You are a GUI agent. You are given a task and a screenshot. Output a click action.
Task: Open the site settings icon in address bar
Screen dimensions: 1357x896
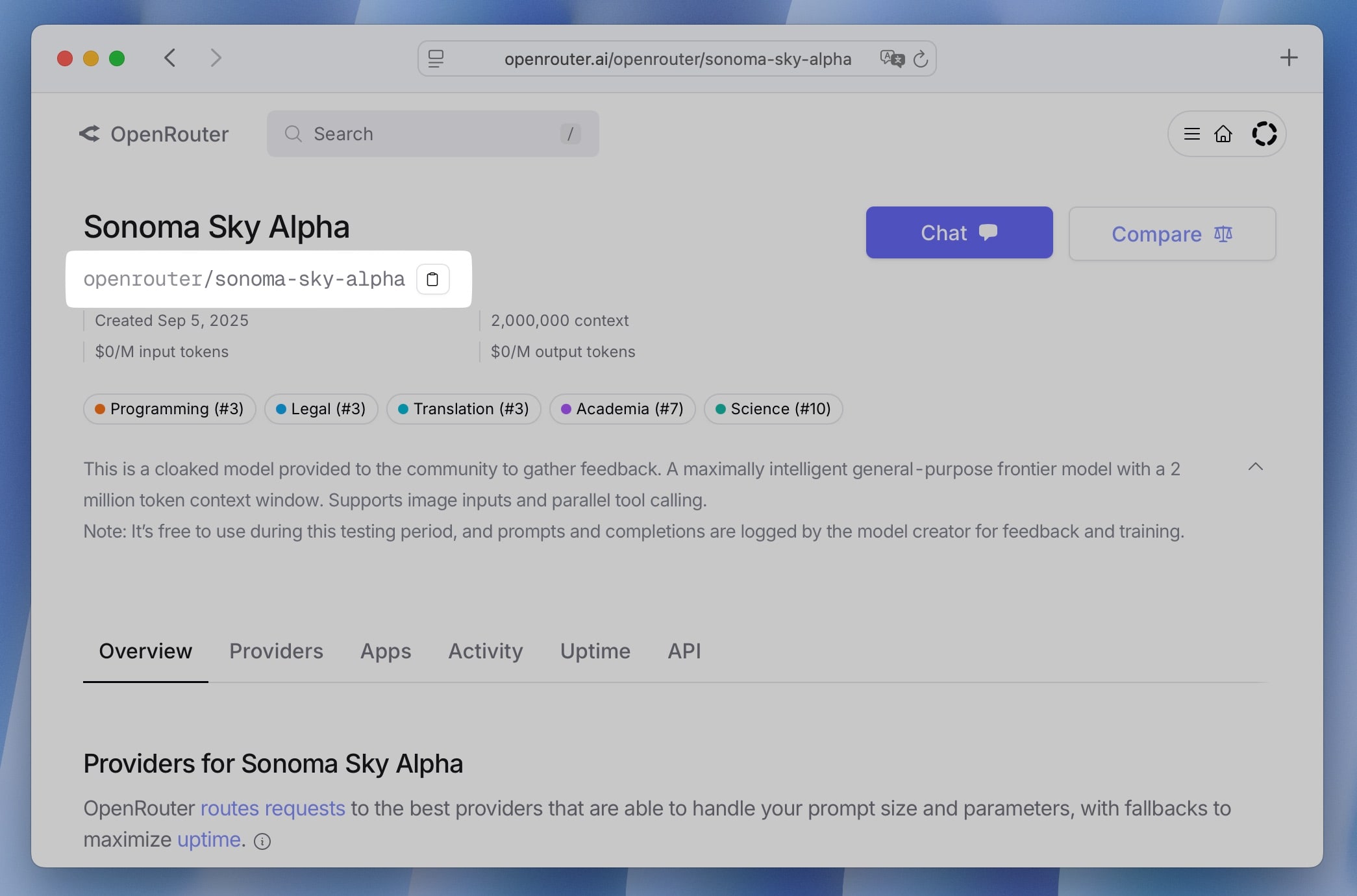436,59
